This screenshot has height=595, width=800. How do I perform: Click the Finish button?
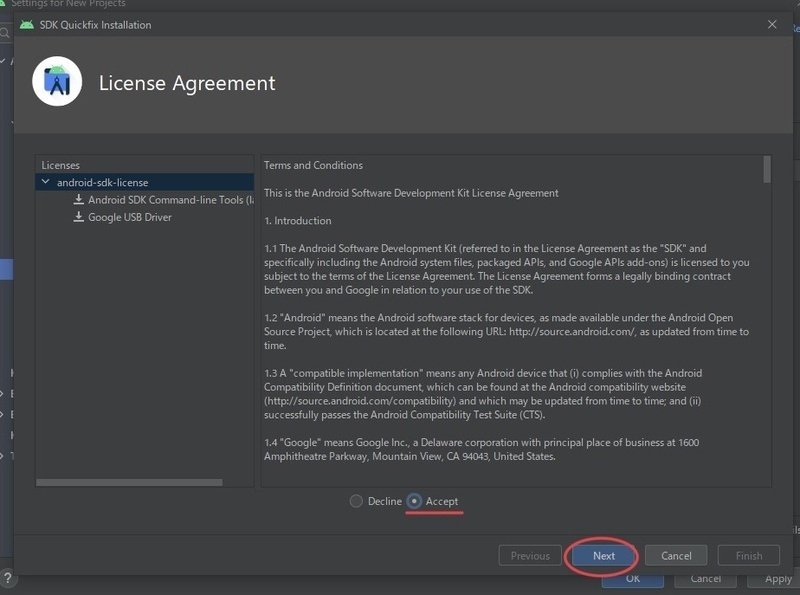tap(748, 556)
